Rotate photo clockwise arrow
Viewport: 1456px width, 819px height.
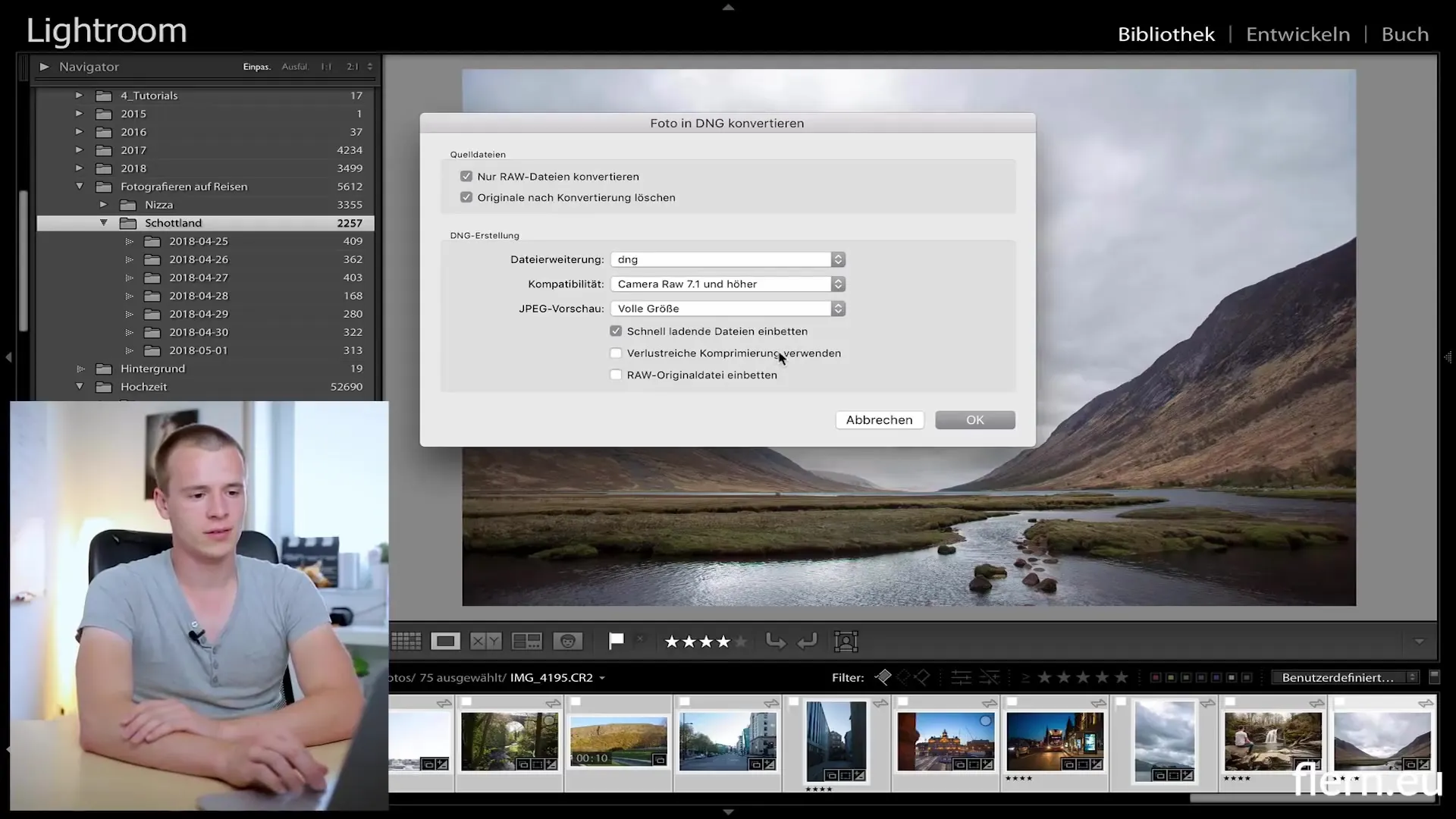click(x=808, y=642)
